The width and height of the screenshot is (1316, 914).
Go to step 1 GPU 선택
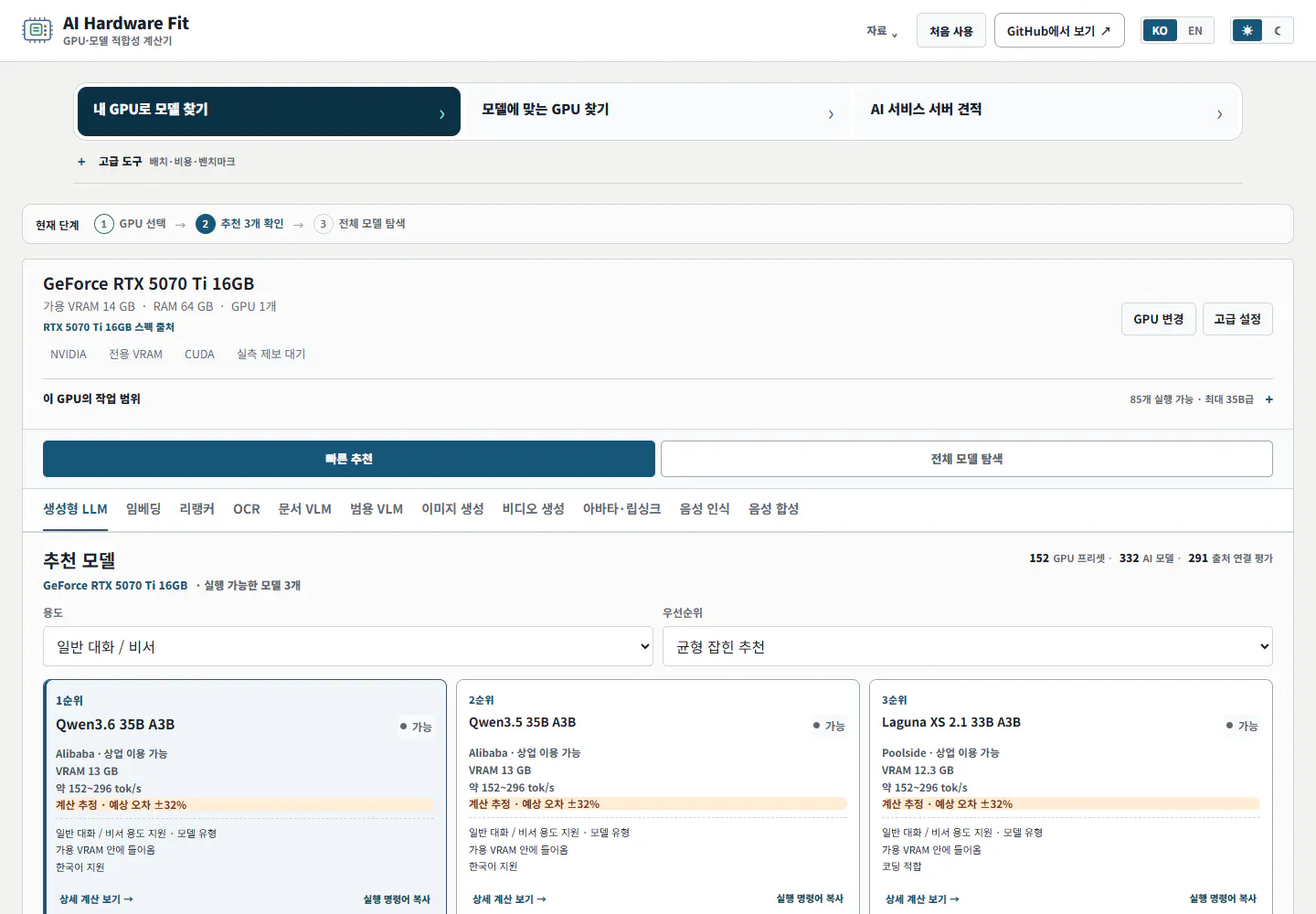click(131, 224)
